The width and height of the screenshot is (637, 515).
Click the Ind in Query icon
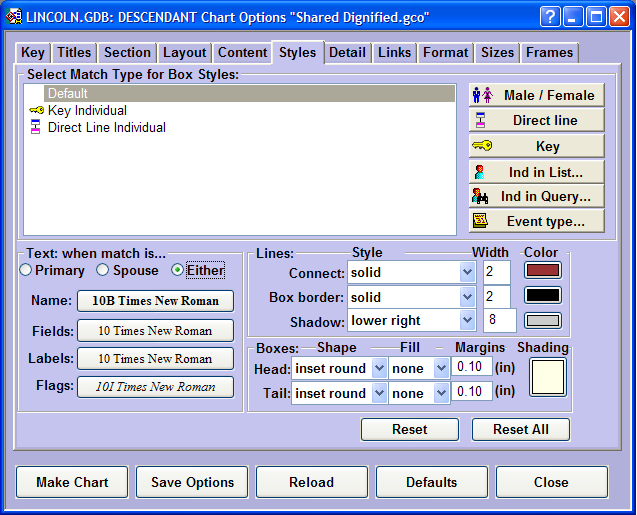pyautogui.click(x=481, y=197)
